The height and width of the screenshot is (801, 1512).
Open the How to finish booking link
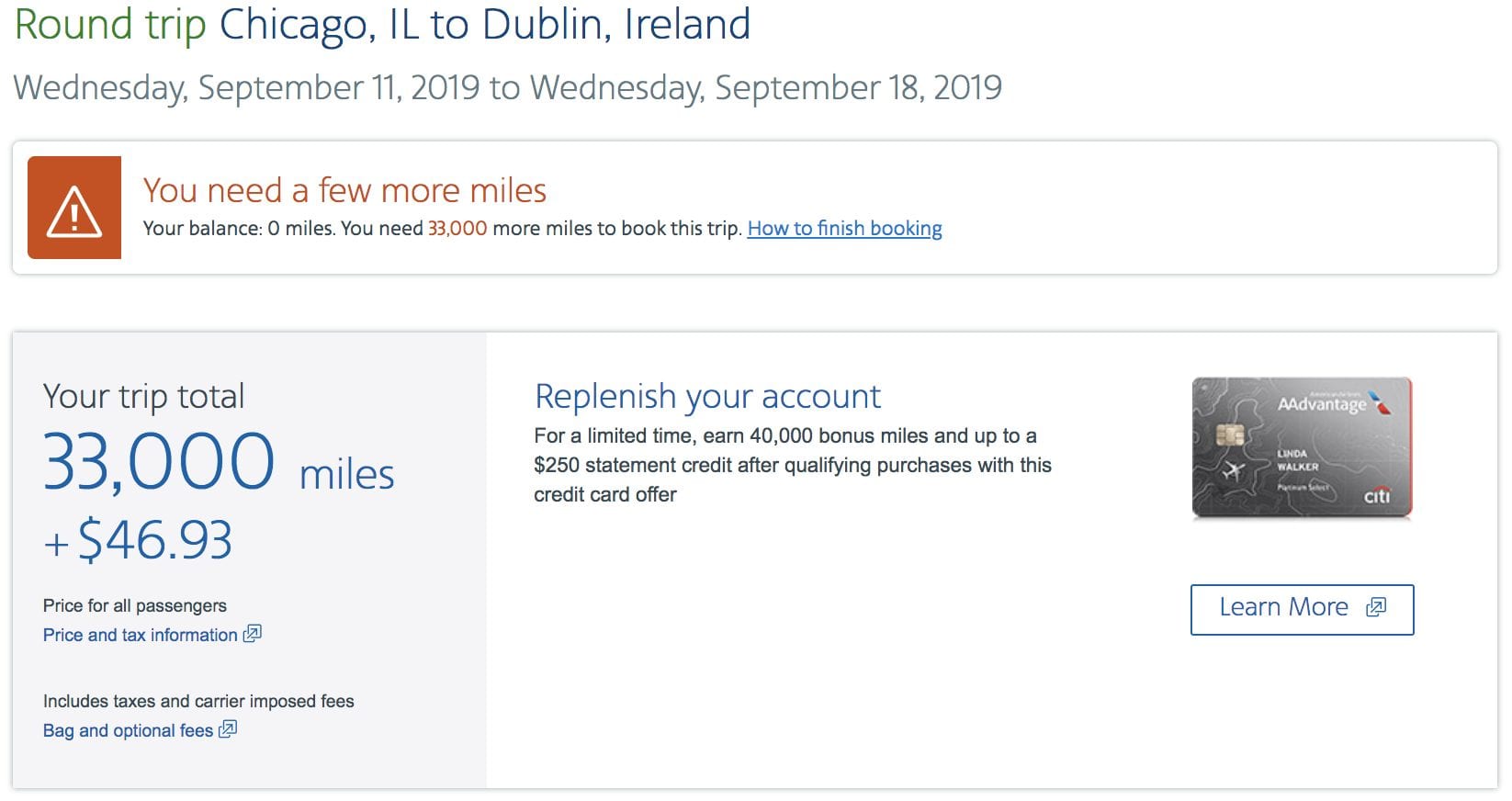(844, 229)
